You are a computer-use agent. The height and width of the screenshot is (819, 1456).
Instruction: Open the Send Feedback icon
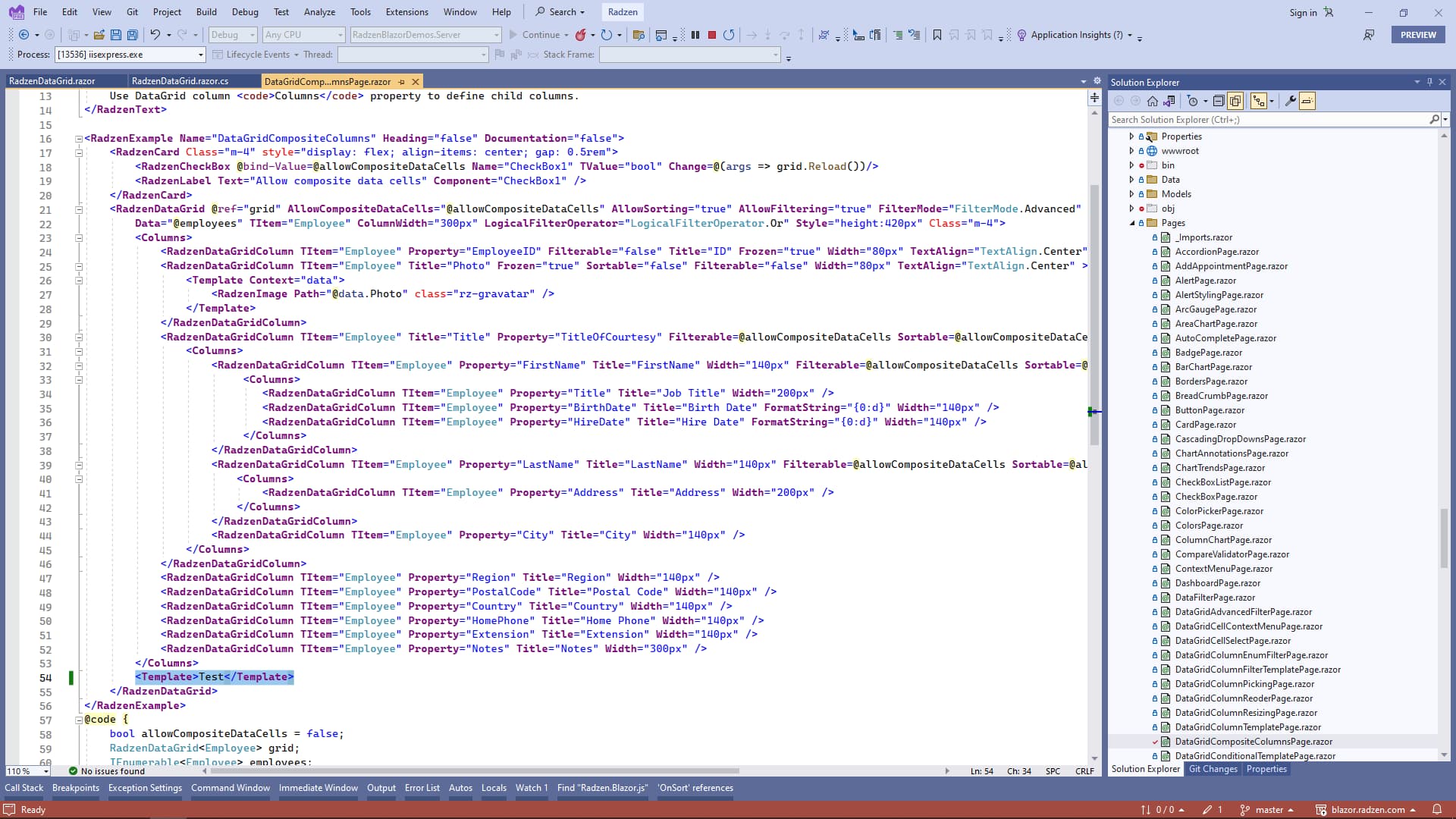coord(1369,35)
